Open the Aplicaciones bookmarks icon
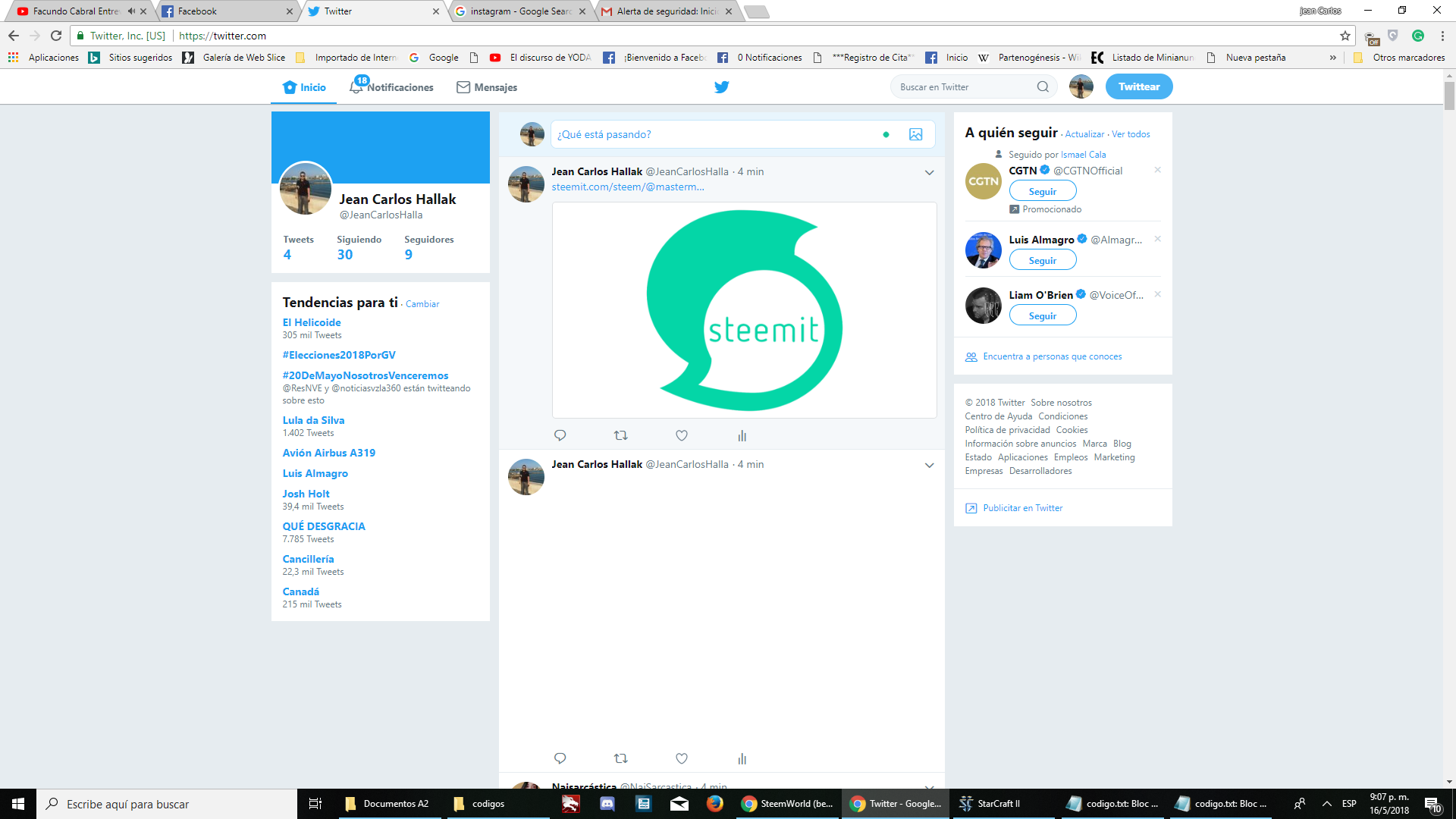The height and width of the screenshot is (819, 1456). (x=13, y=58)
